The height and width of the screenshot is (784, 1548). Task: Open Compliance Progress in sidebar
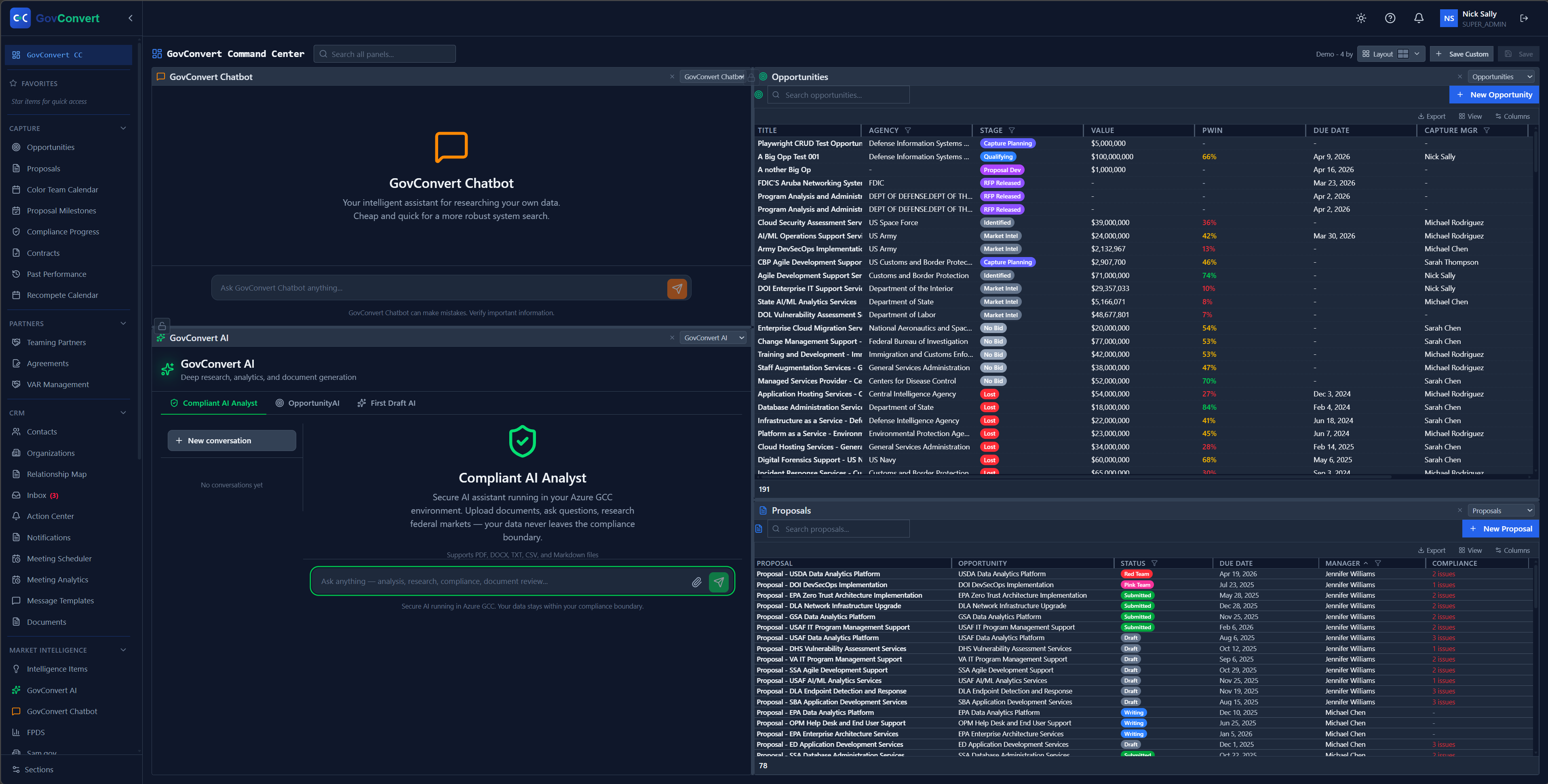63,232
